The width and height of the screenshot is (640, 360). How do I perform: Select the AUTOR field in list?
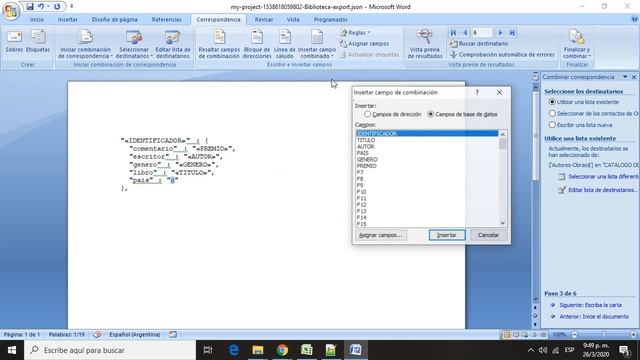pos(427,147)
